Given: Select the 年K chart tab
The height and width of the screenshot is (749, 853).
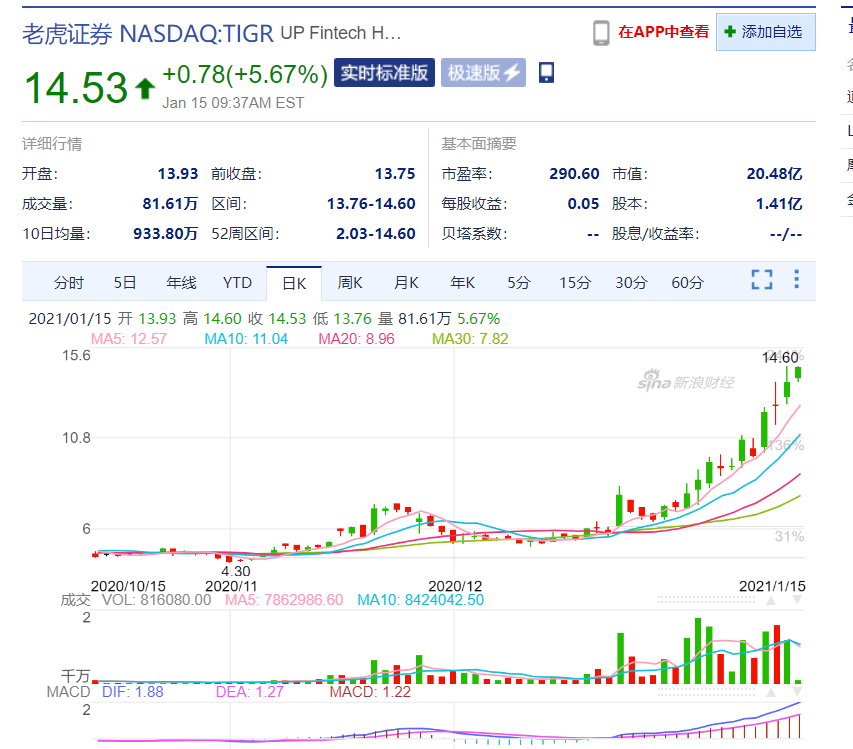Looking at the screenshot, I should 462,283.
